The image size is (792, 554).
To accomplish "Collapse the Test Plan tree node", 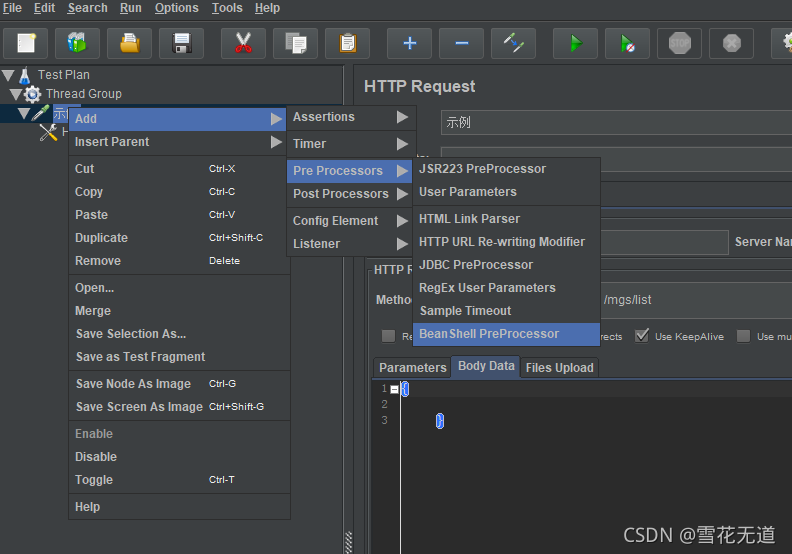I will [x=8, y=75].
